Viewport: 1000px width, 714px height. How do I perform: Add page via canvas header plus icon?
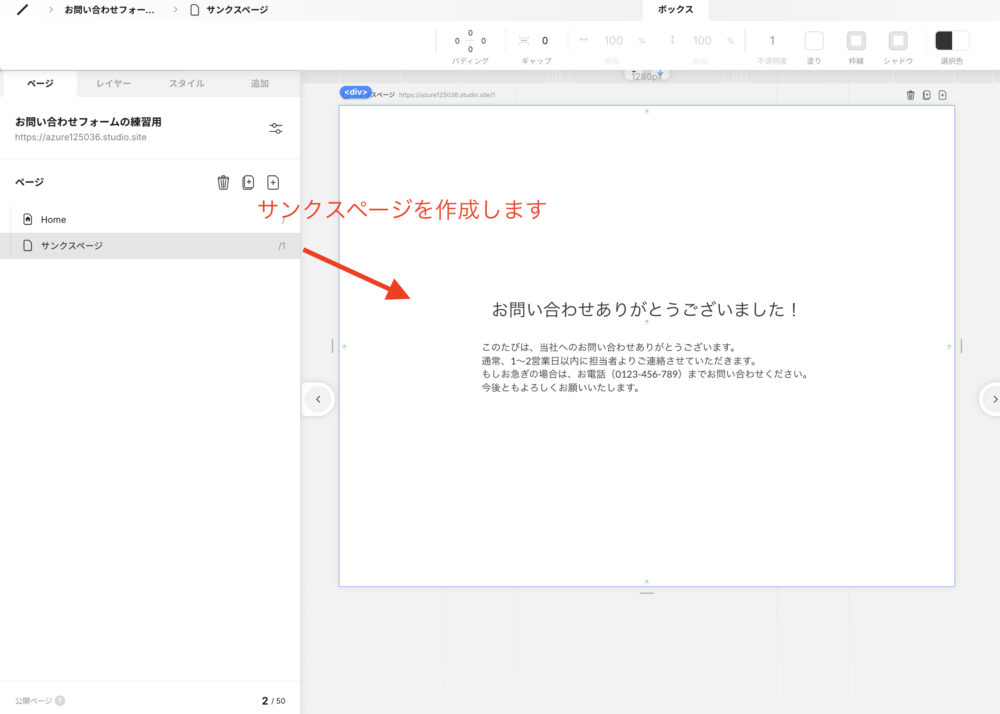943,96
